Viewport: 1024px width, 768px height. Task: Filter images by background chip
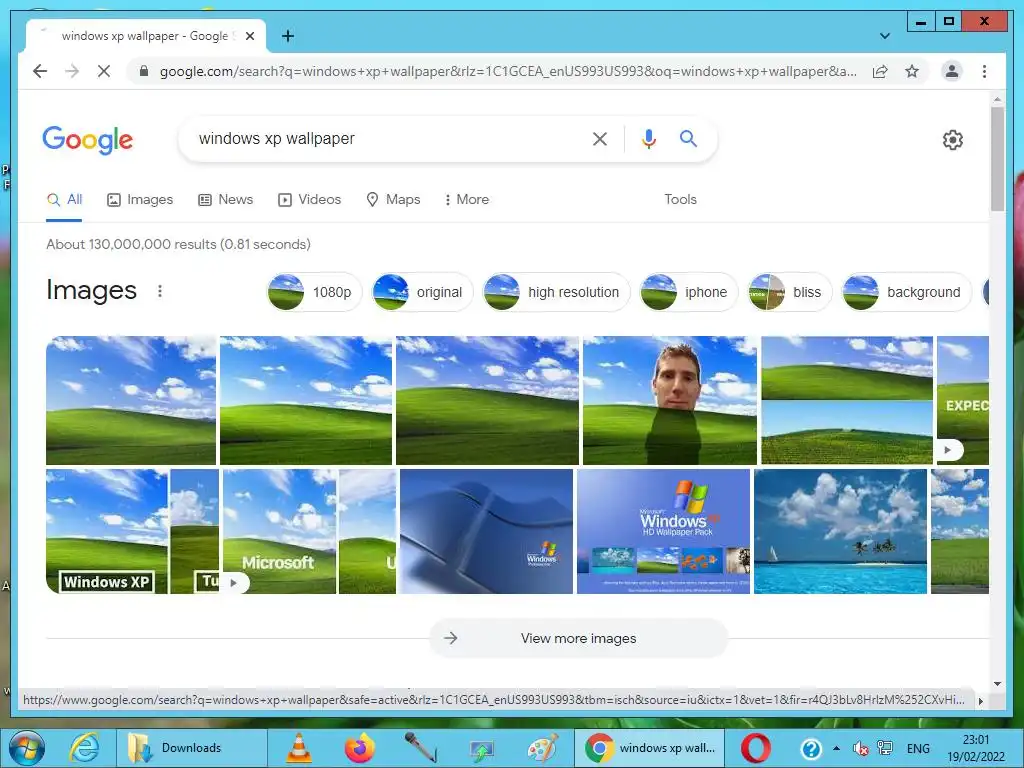coord(906,292)
